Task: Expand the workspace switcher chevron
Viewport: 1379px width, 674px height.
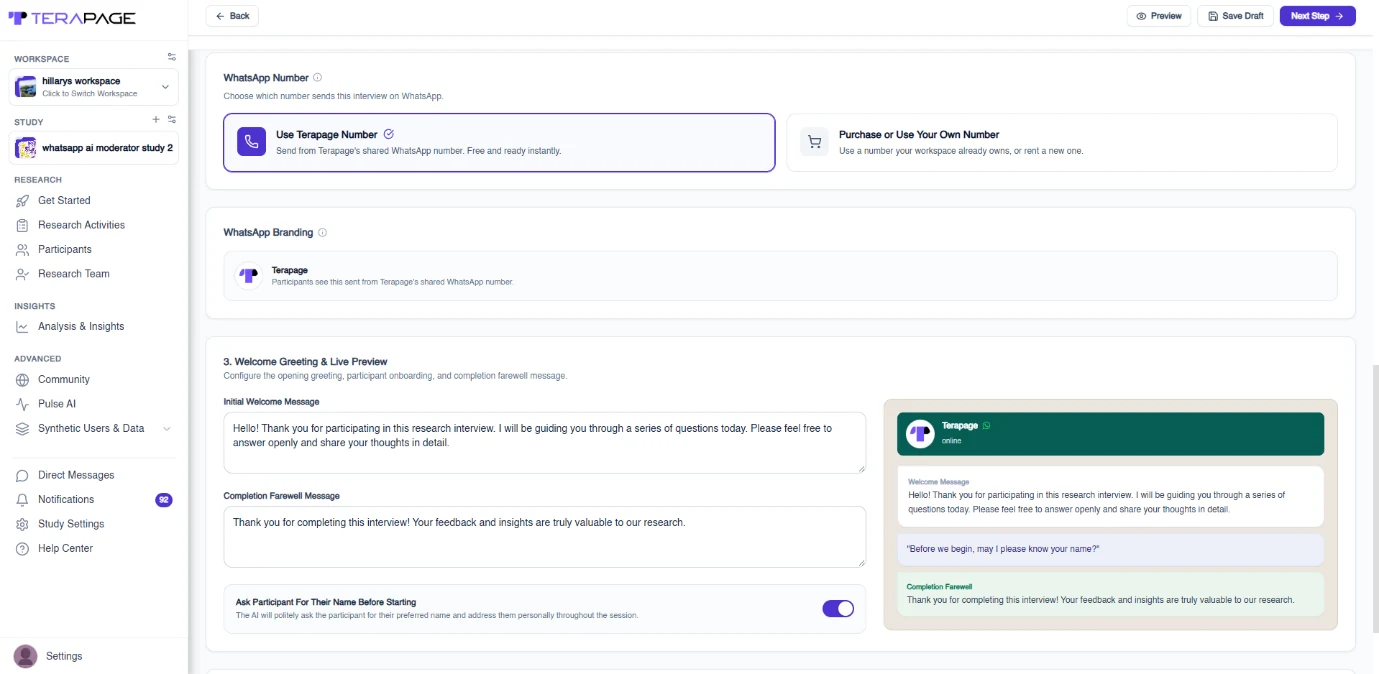Action: point(165,87)
